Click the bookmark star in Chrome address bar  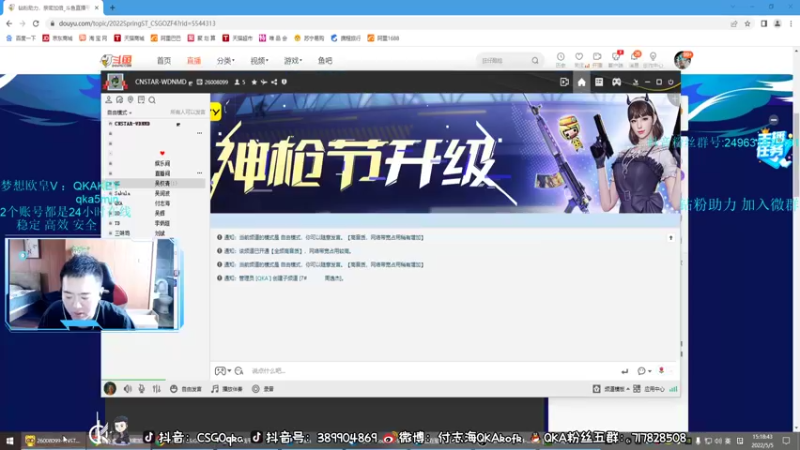[x=747, y=23]
